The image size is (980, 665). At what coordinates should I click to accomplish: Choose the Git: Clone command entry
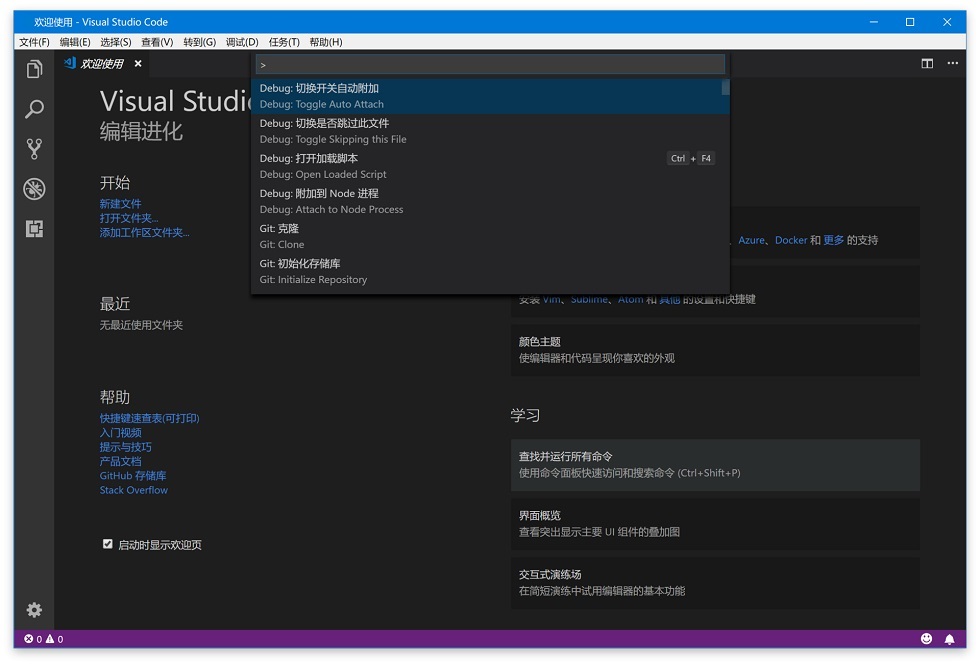(x=490, y=236)
